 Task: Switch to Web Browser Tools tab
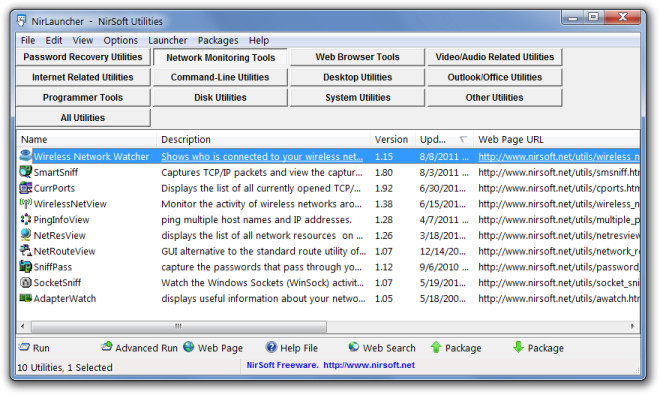coord(357,57)
